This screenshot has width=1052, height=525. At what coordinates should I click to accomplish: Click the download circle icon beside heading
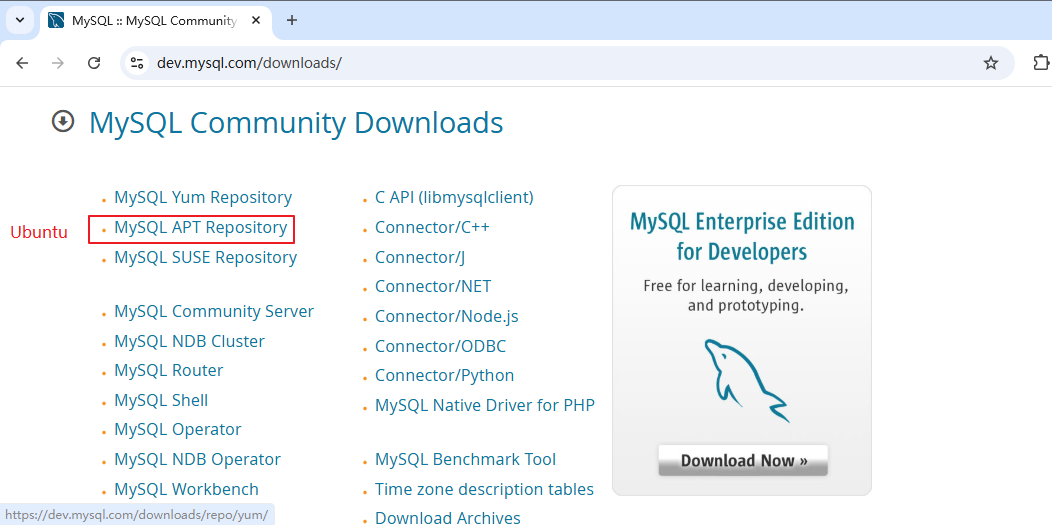click(x=63, y=121)
